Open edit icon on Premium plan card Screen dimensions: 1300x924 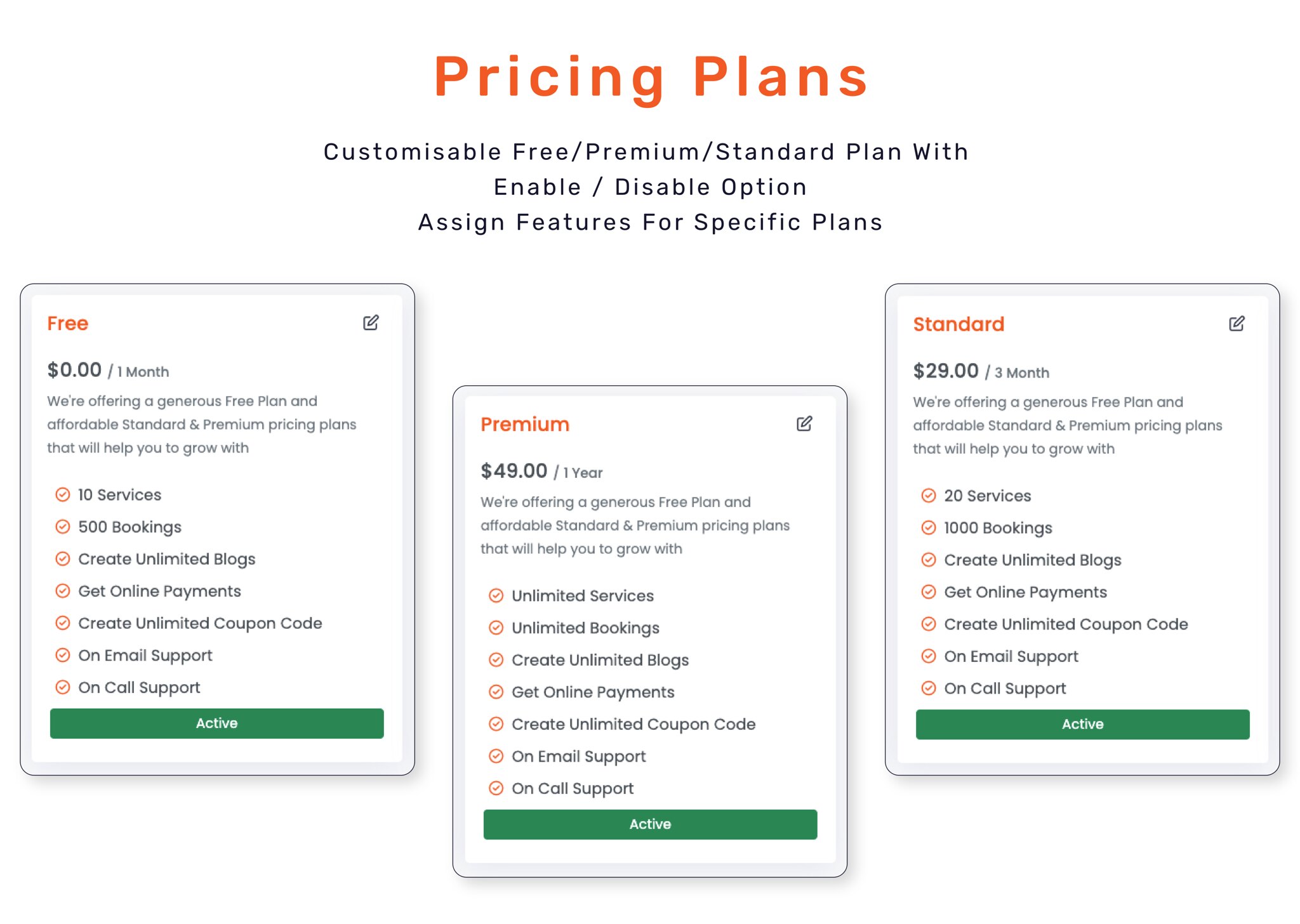point(804,423)
